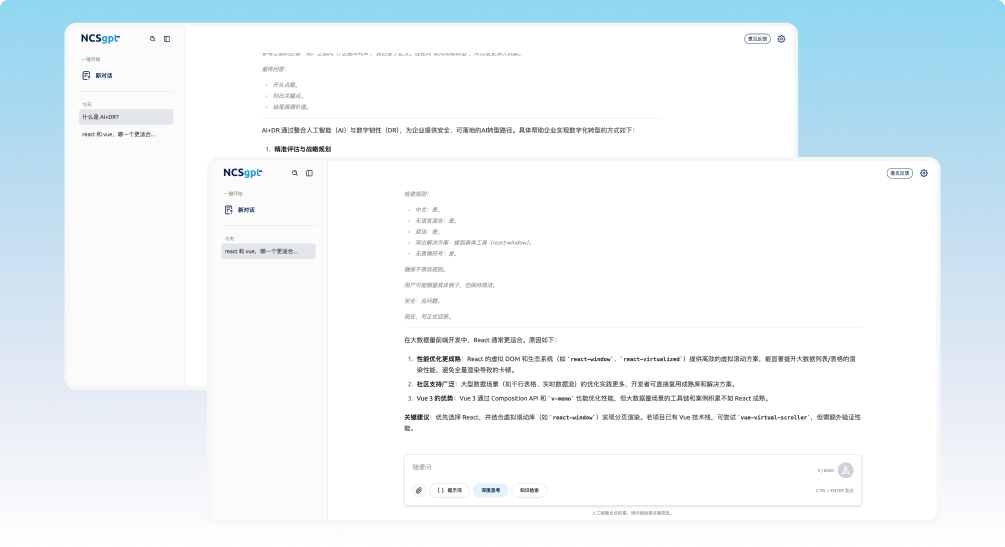The width and height of the screenshot is (1005, 547).
Task: Open settings gear in the front window
Action: click(924, 173)
